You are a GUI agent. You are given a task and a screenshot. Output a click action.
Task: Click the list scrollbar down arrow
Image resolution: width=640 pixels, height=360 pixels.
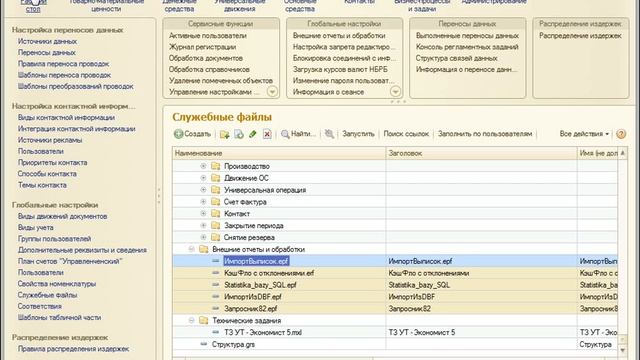622,350
